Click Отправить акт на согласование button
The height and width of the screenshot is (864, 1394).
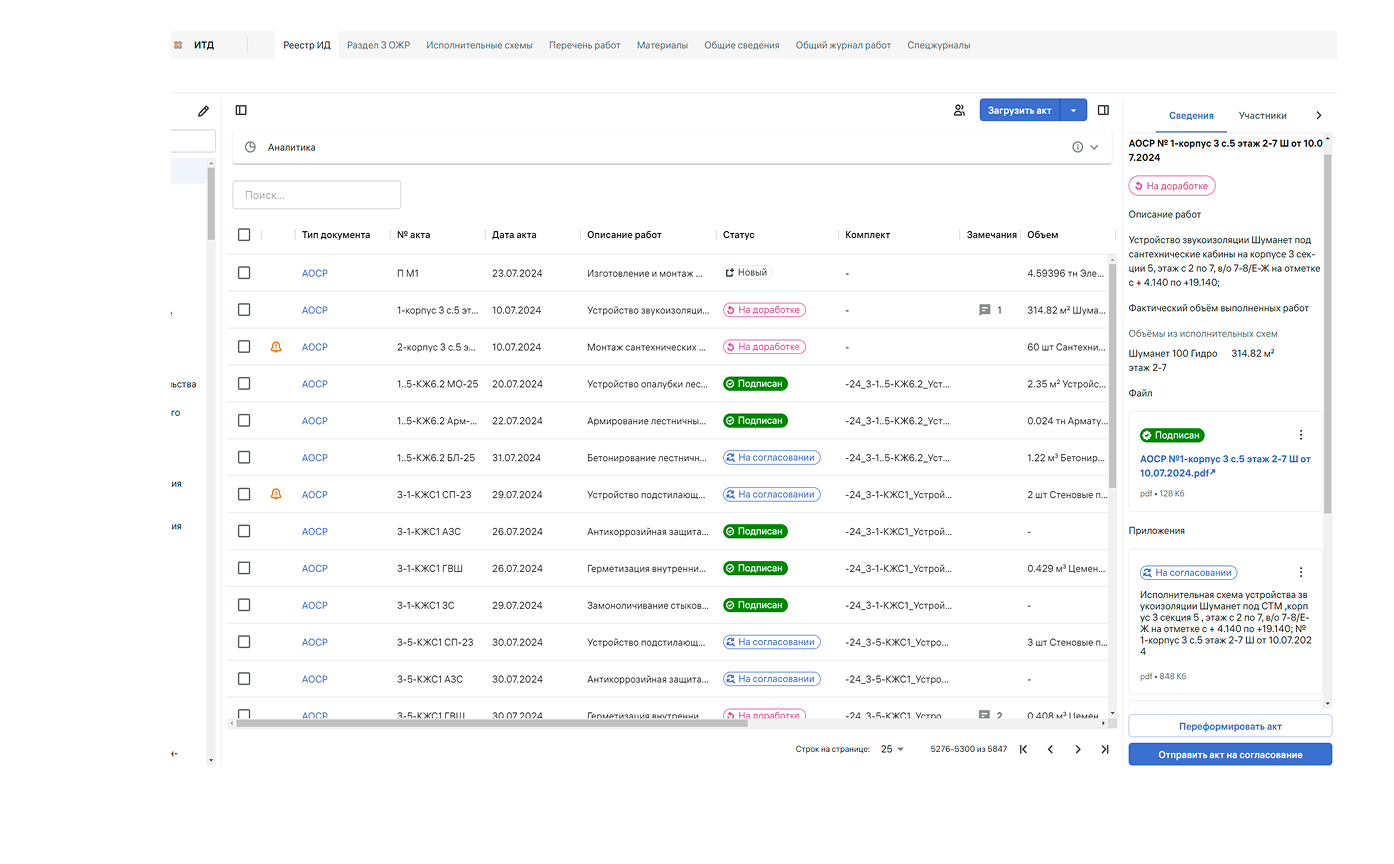click(1230, 755)
